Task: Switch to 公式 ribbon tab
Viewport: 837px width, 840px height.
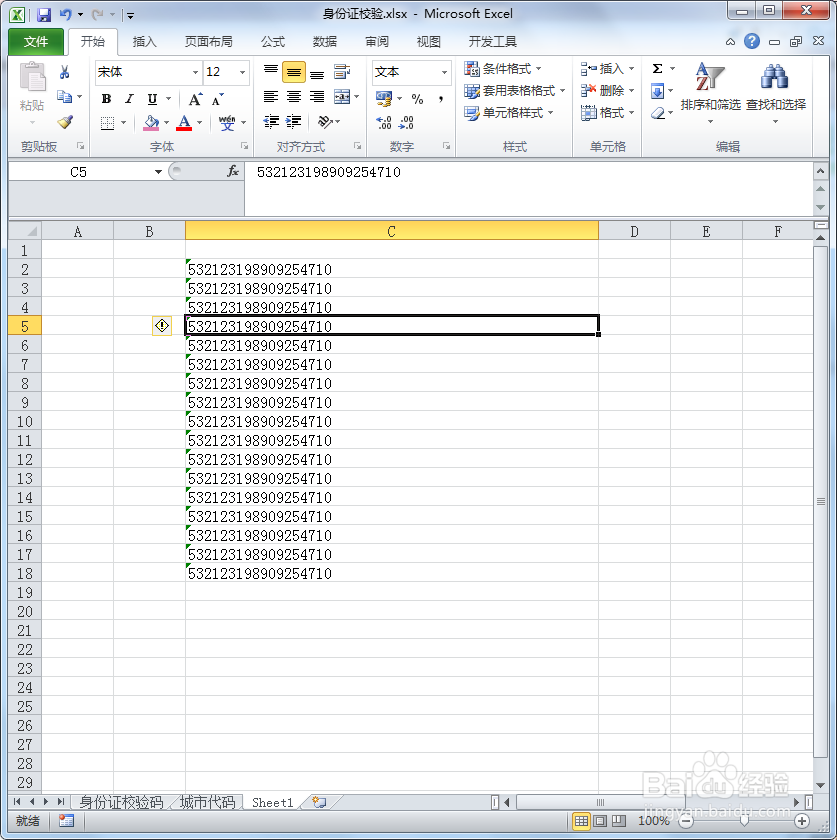Action: [273, 42]
